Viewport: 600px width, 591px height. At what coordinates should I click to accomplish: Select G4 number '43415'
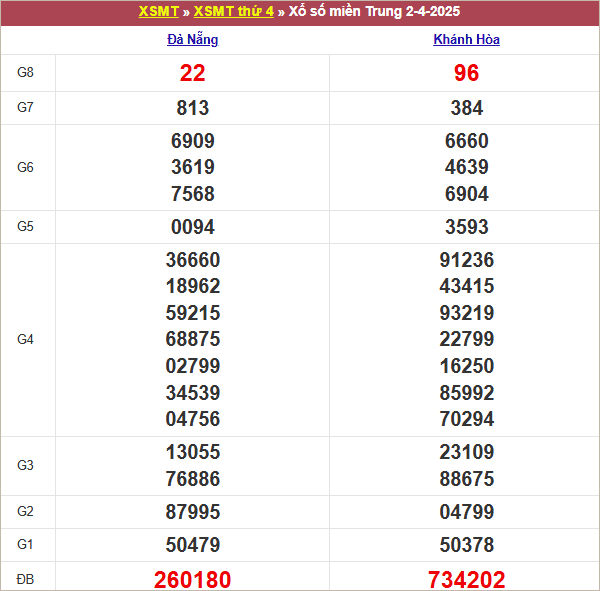pos(466,286)
